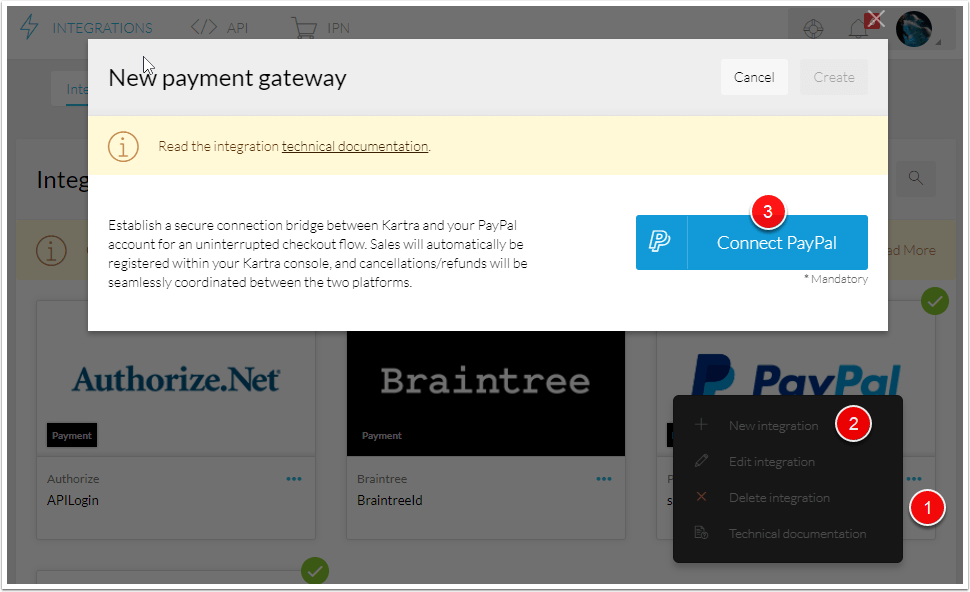Open the three-dot menu on Authorize card
Image resolution: width=970 pixels, height=592 pixels.
coord(294,479)
